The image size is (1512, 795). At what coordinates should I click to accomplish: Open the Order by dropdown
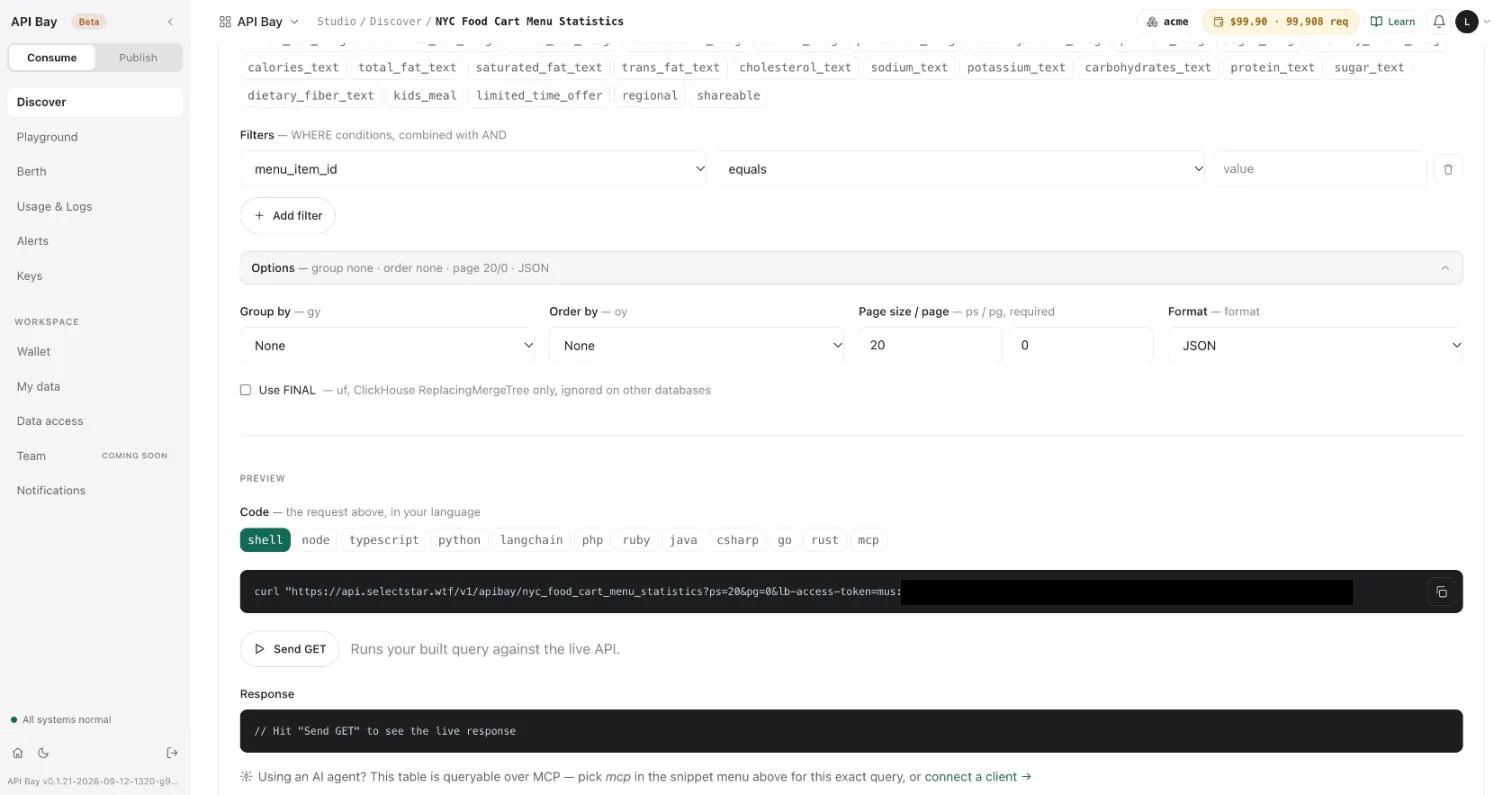(697, 346)
